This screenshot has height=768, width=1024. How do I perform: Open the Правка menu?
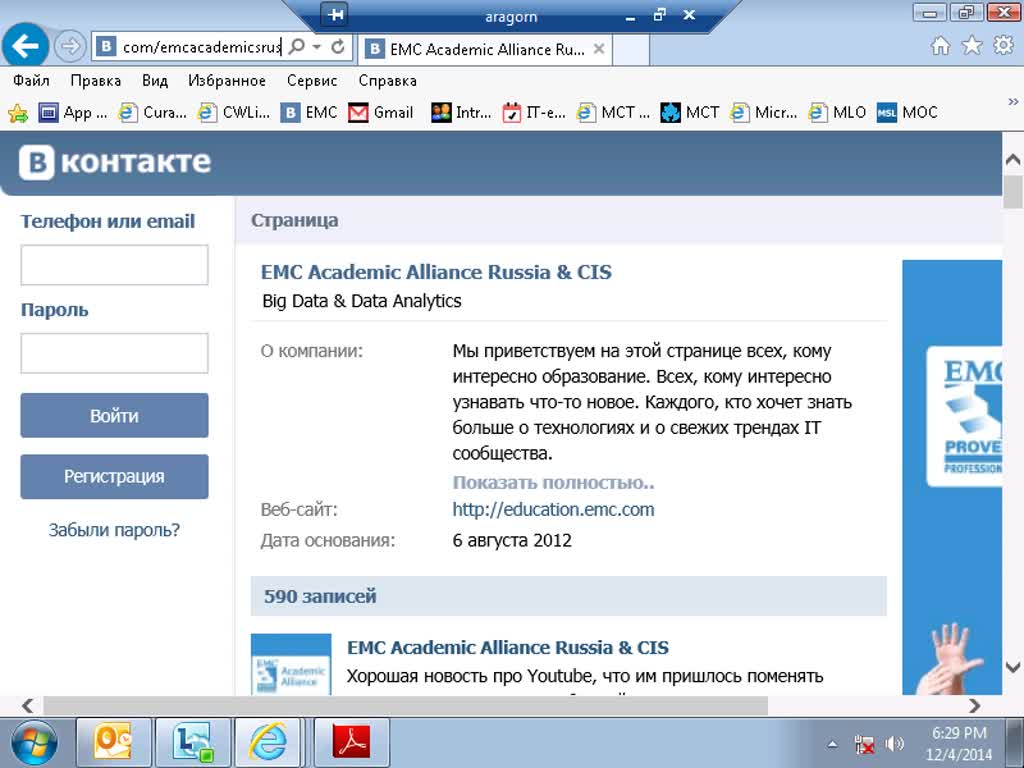pyautogui.click(x=95, y=80)
